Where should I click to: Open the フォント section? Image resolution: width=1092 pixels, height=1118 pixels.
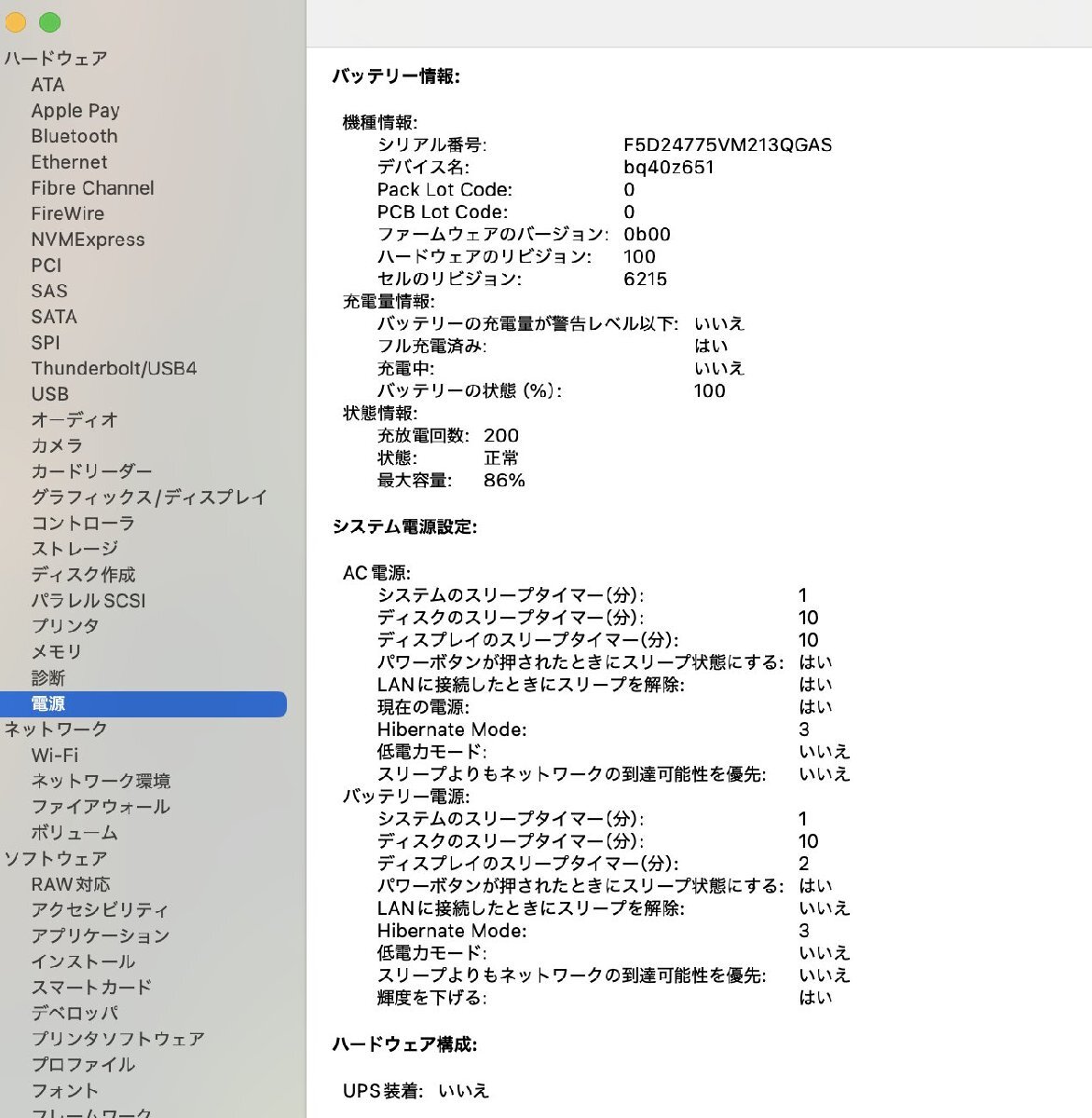(x=64, y=1090)
